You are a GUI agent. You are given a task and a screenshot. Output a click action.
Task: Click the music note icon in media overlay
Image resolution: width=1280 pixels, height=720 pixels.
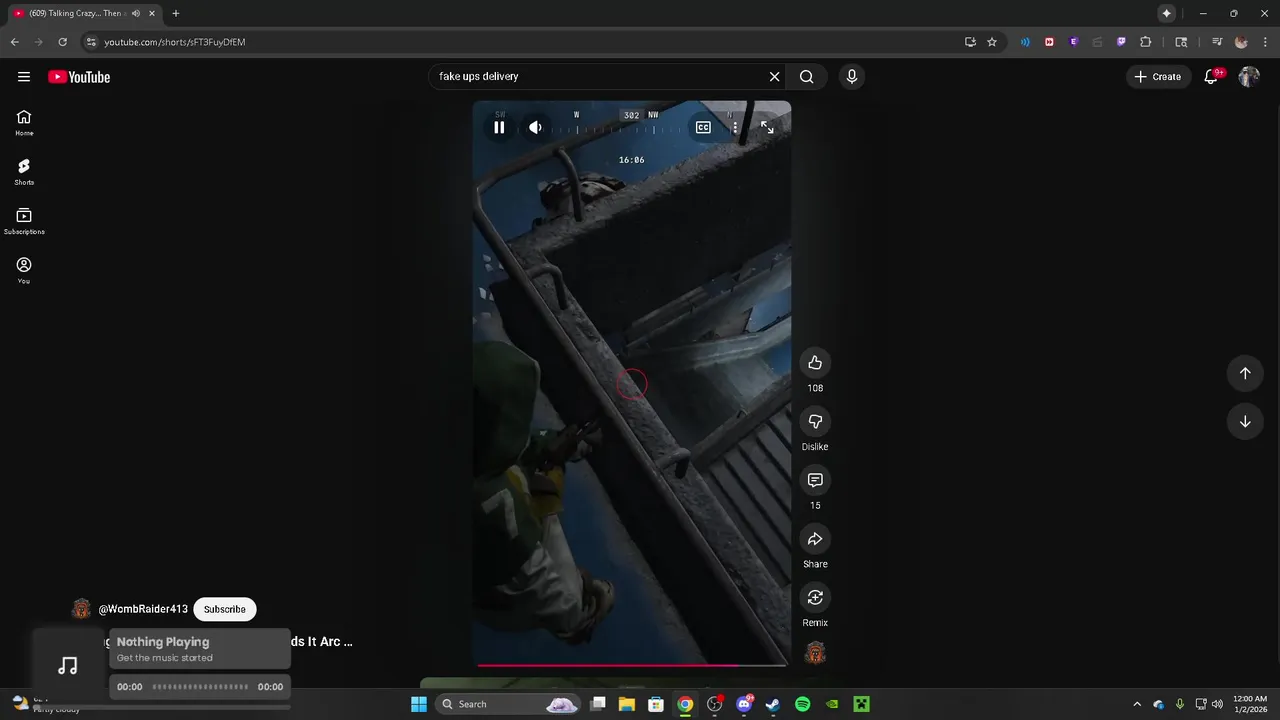click(68, 666)
